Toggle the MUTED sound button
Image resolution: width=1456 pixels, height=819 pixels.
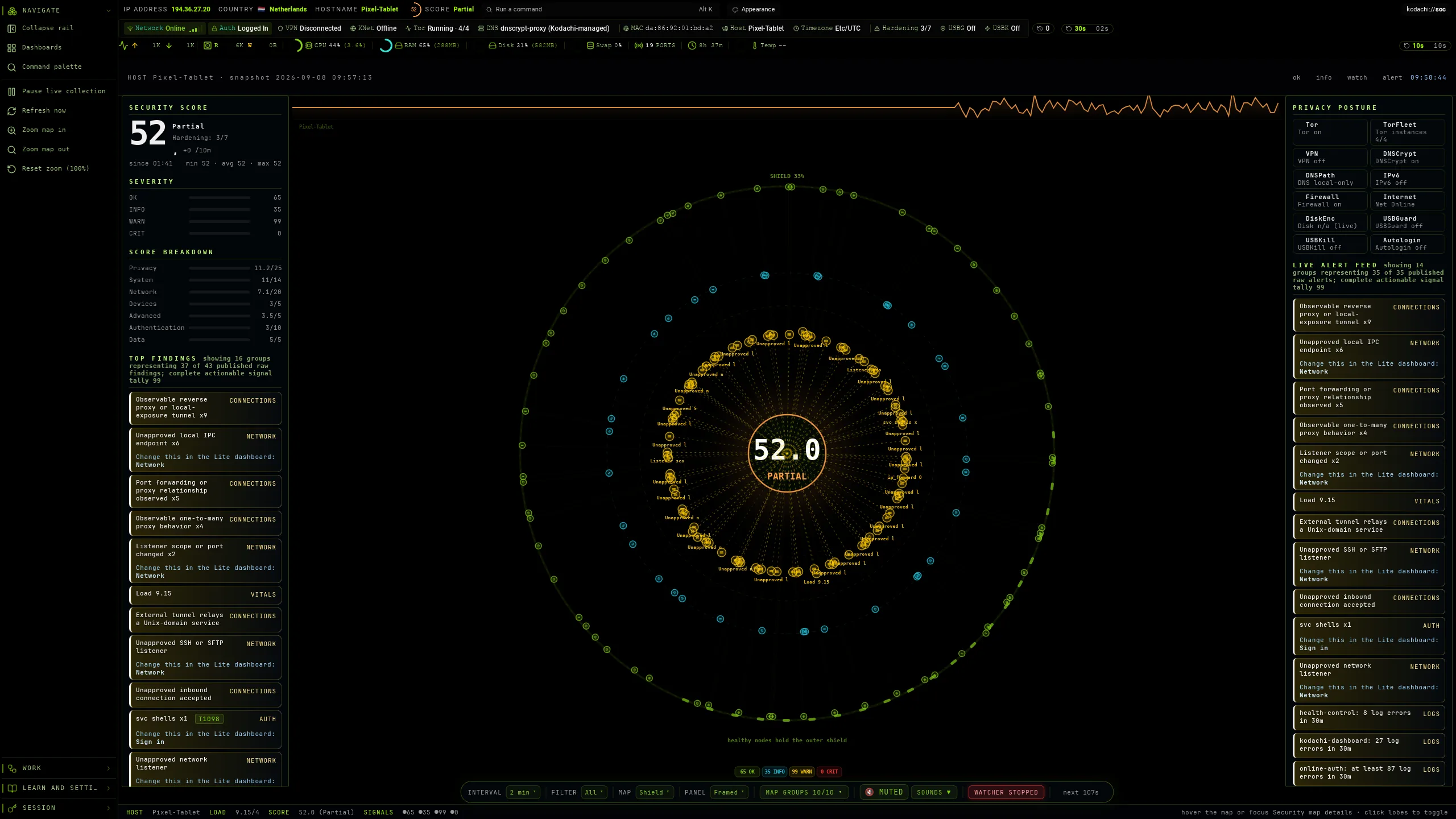tap(884, 792)
